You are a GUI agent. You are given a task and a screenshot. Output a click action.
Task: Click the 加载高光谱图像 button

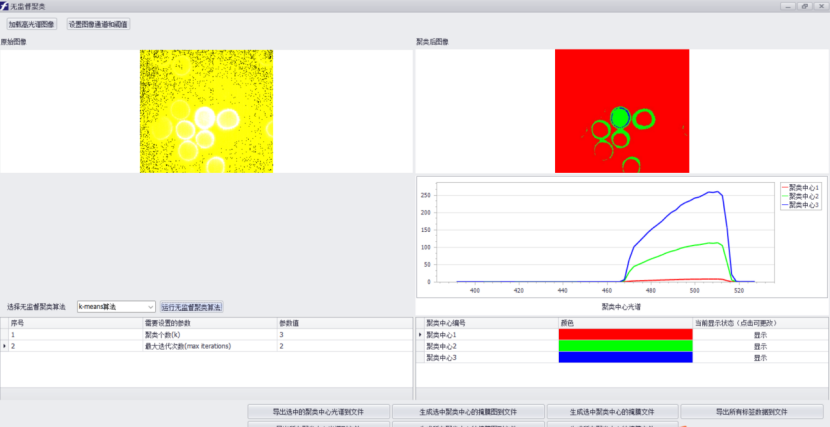[32, 23]
